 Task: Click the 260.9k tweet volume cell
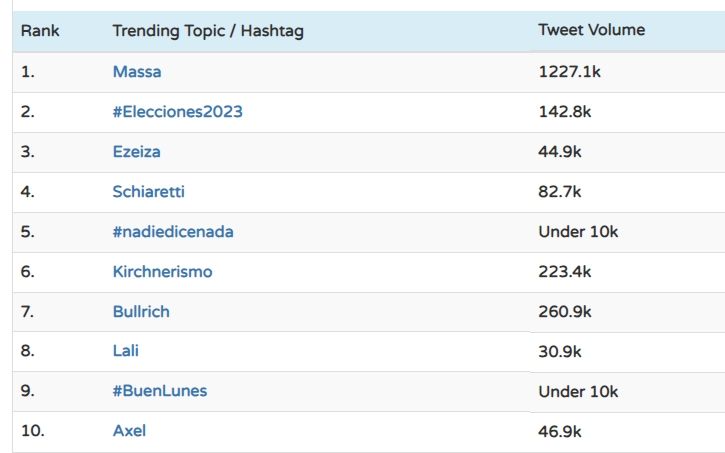pos(565,312)
